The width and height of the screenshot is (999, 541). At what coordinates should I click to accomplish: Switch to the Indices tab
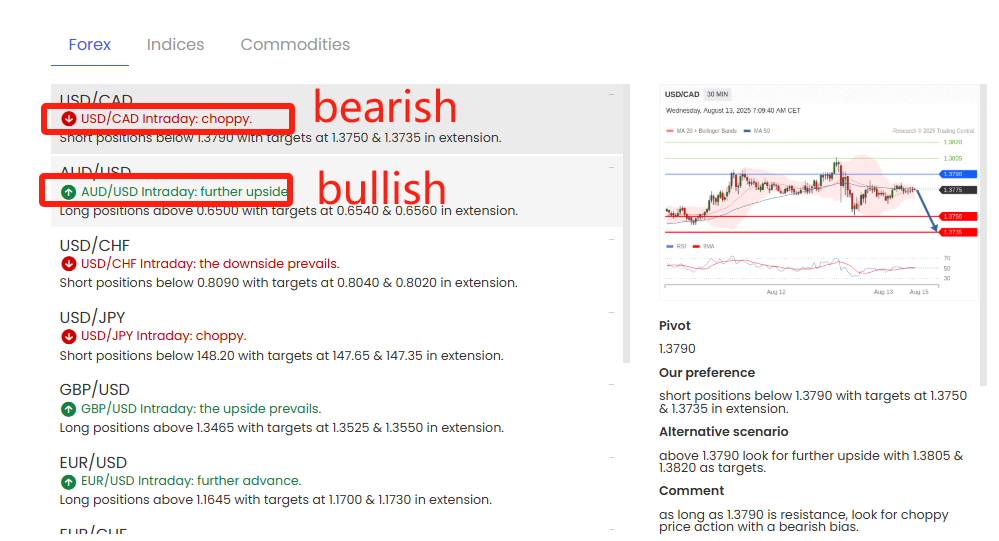[x=175, y=45]
